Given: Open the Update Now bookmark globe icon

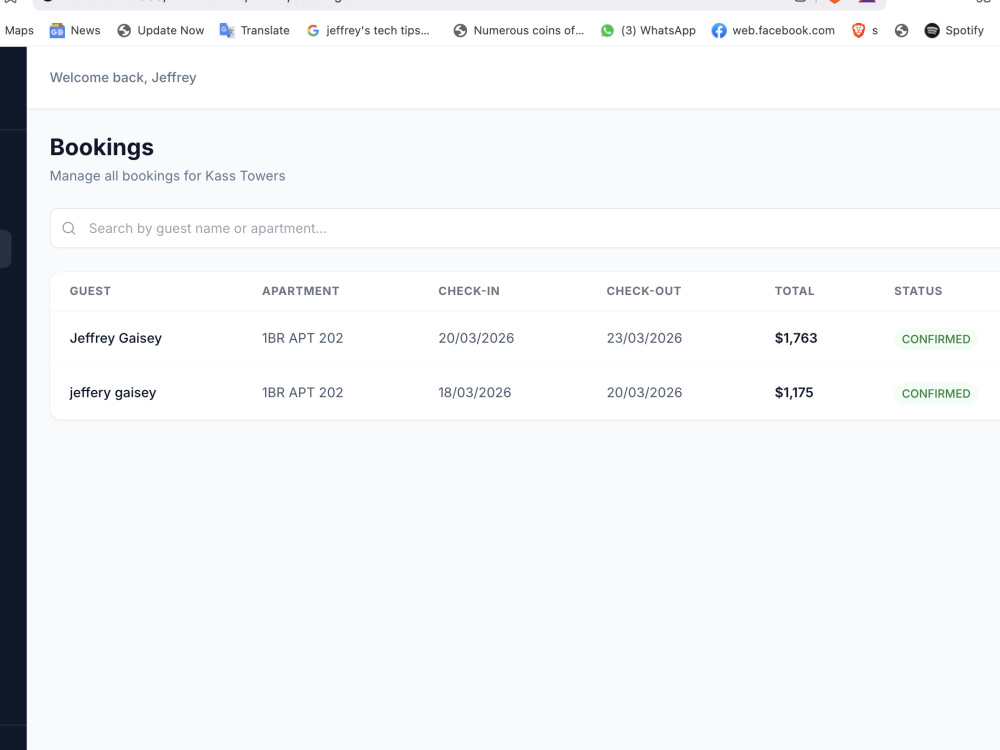Looking at the screenshot, I should (x=124, y=31).
